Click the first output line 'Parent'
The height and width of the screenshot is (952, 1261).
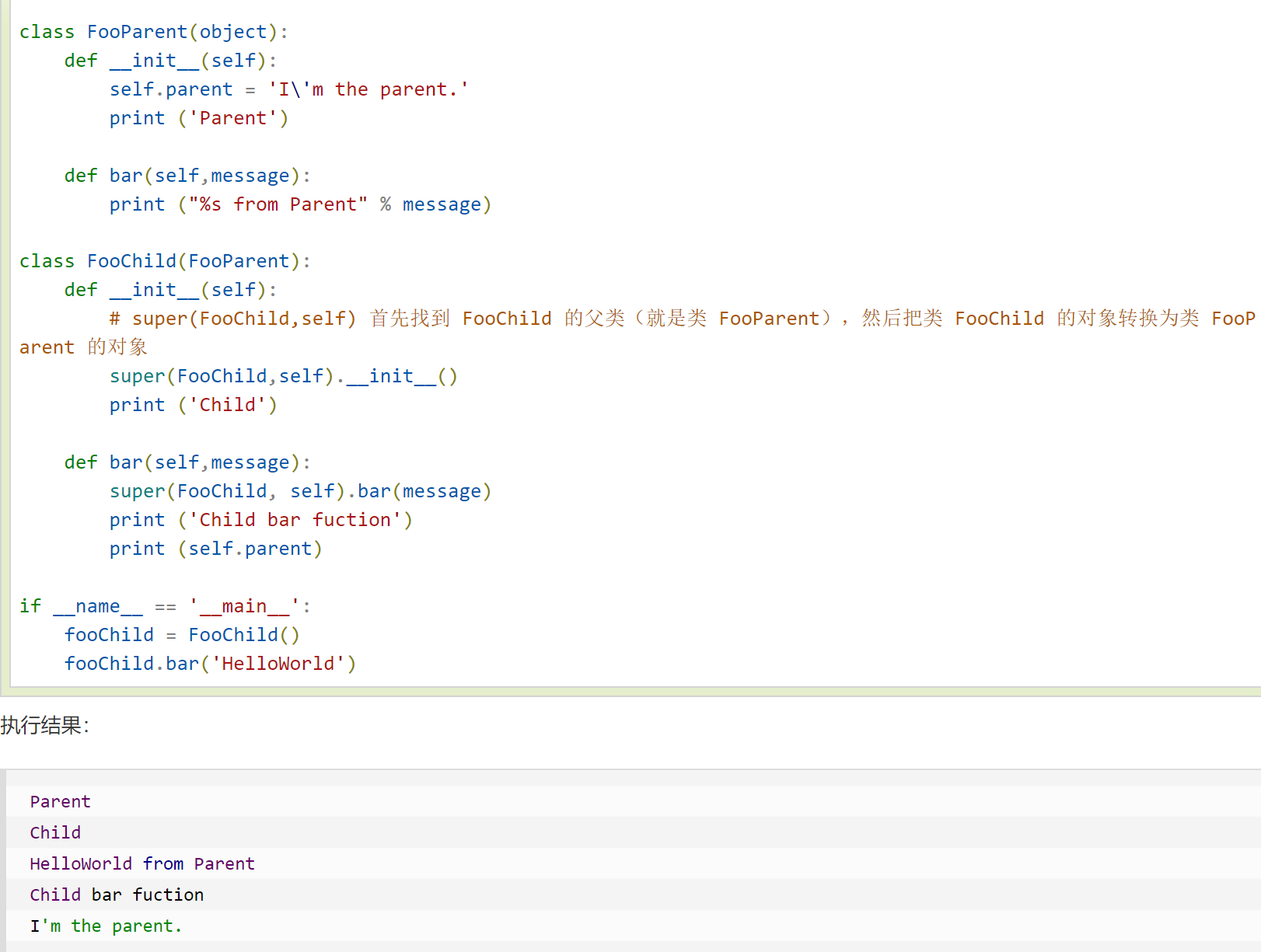[x=60, y=802]
